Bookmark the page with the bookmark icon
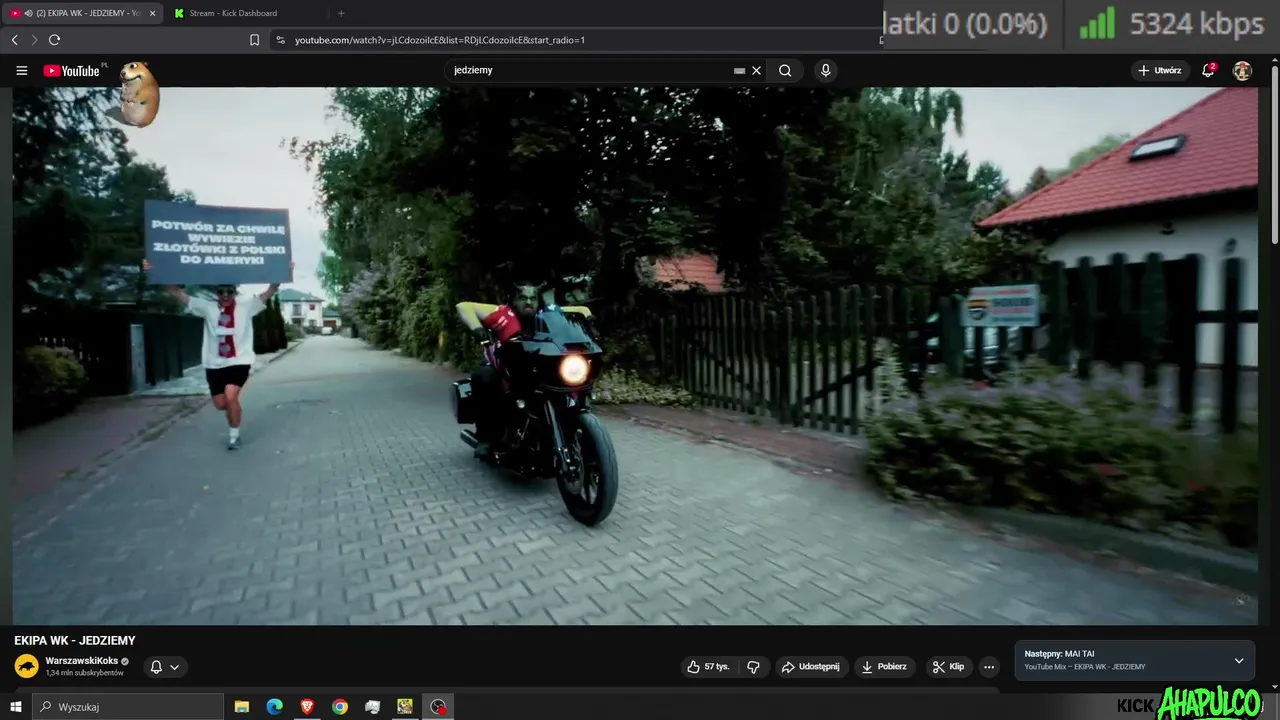The height and width of the screenshot is (720, 1280). click(x=254, y=40)
